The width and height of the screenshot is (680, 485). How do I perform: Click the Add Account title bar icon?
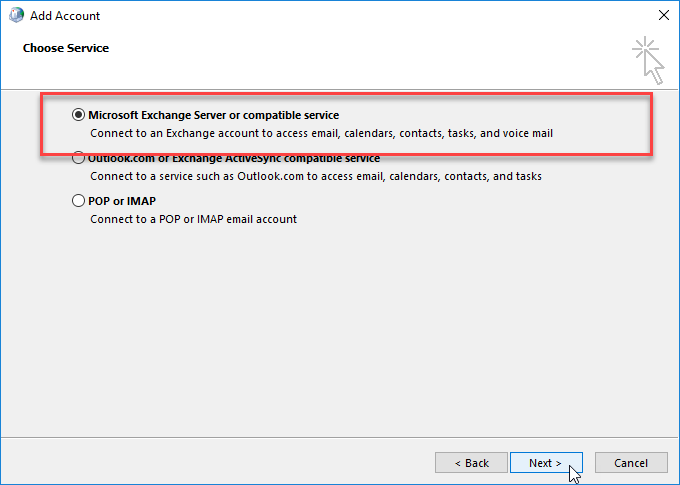[16, 15]
